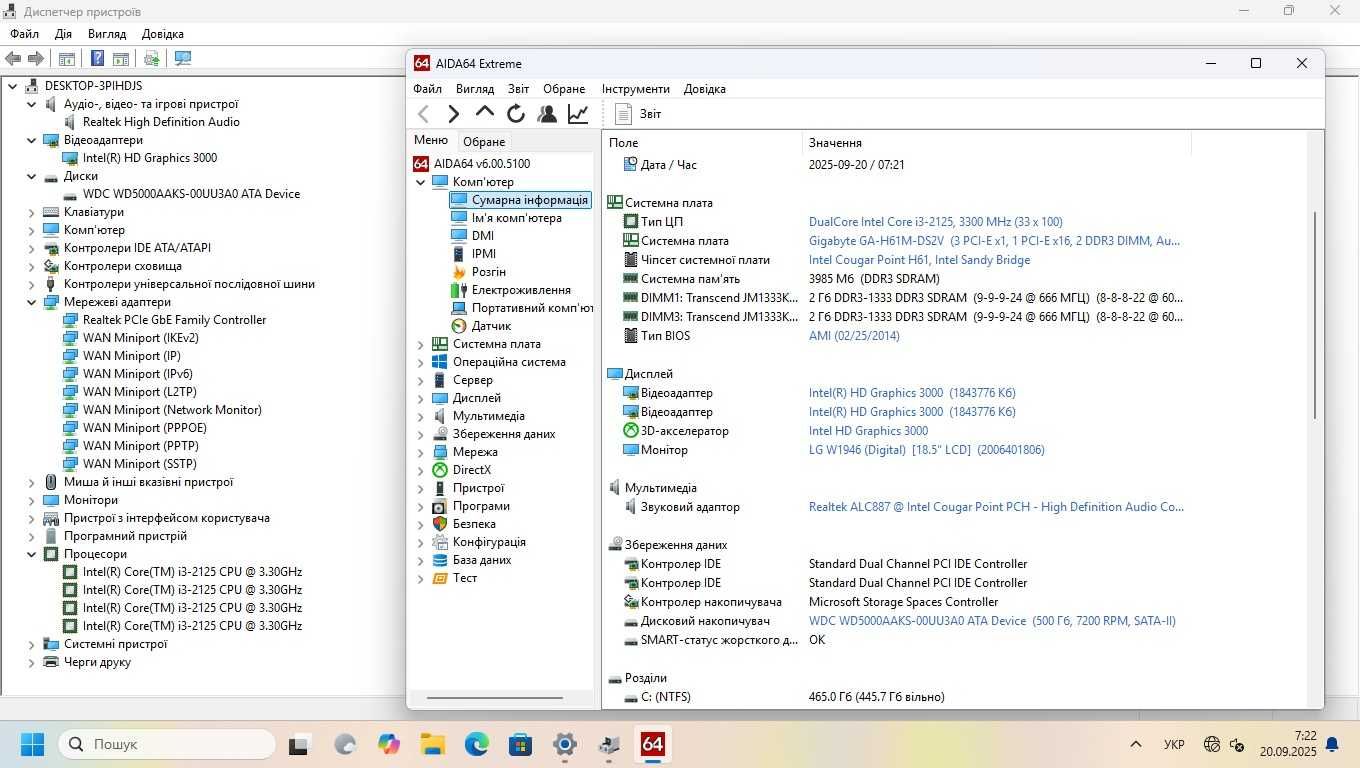Collapse the Комп'ютер tree node
The image size is (1360, 768).
421,182
